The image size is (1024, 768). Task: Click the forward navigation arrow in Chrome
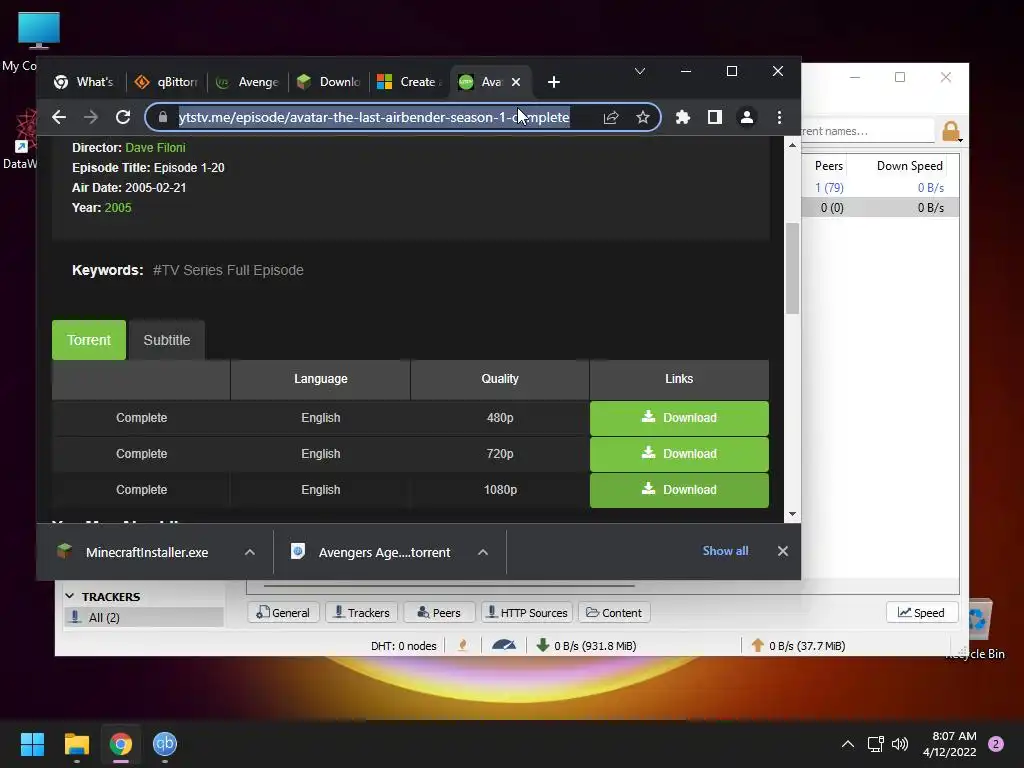click(91, 118)
